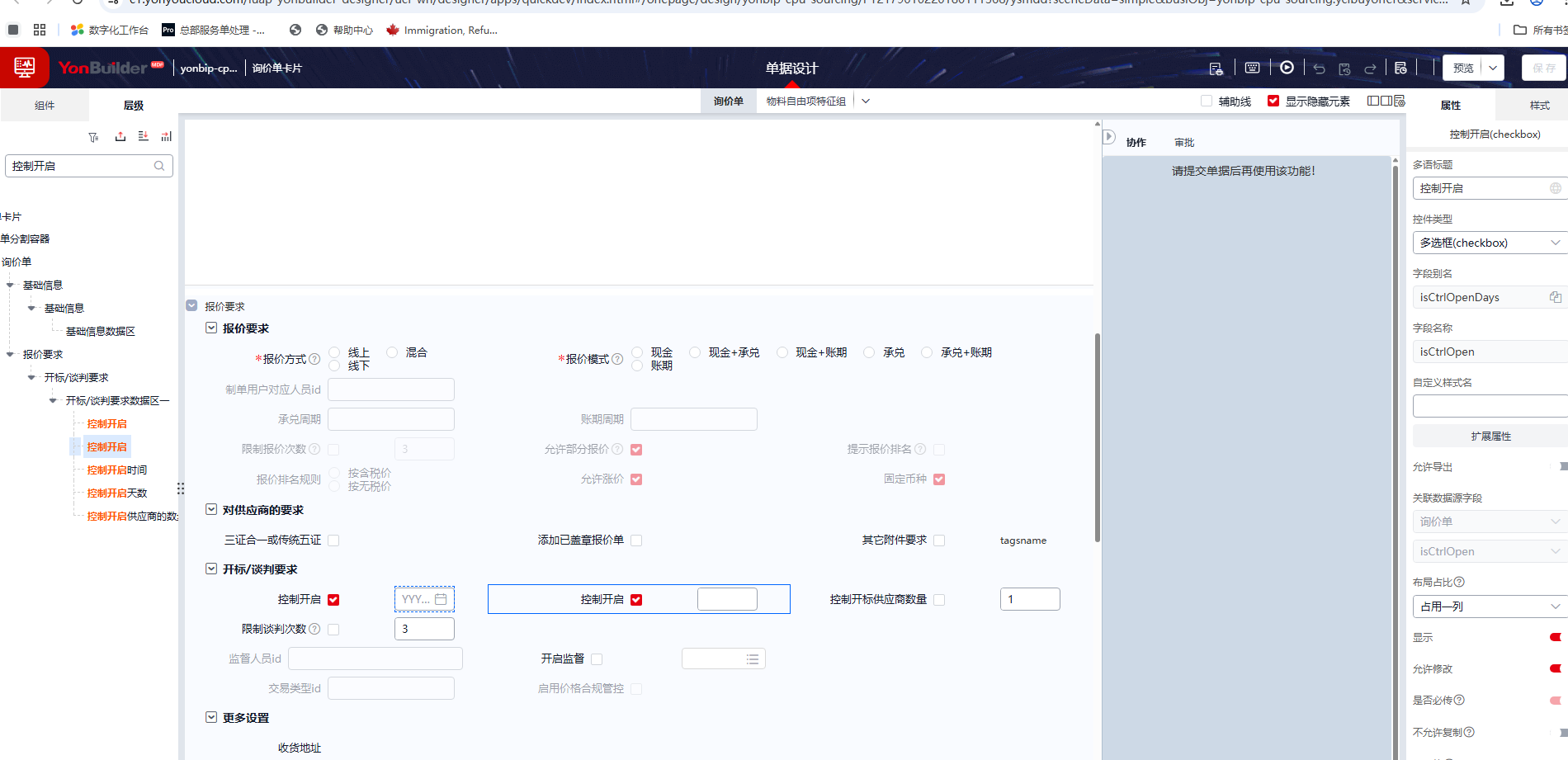Click the globe icon in 多语标题 field
Screen dimensions: 1568x760
pyautogui.click(x=1555, y=188)
